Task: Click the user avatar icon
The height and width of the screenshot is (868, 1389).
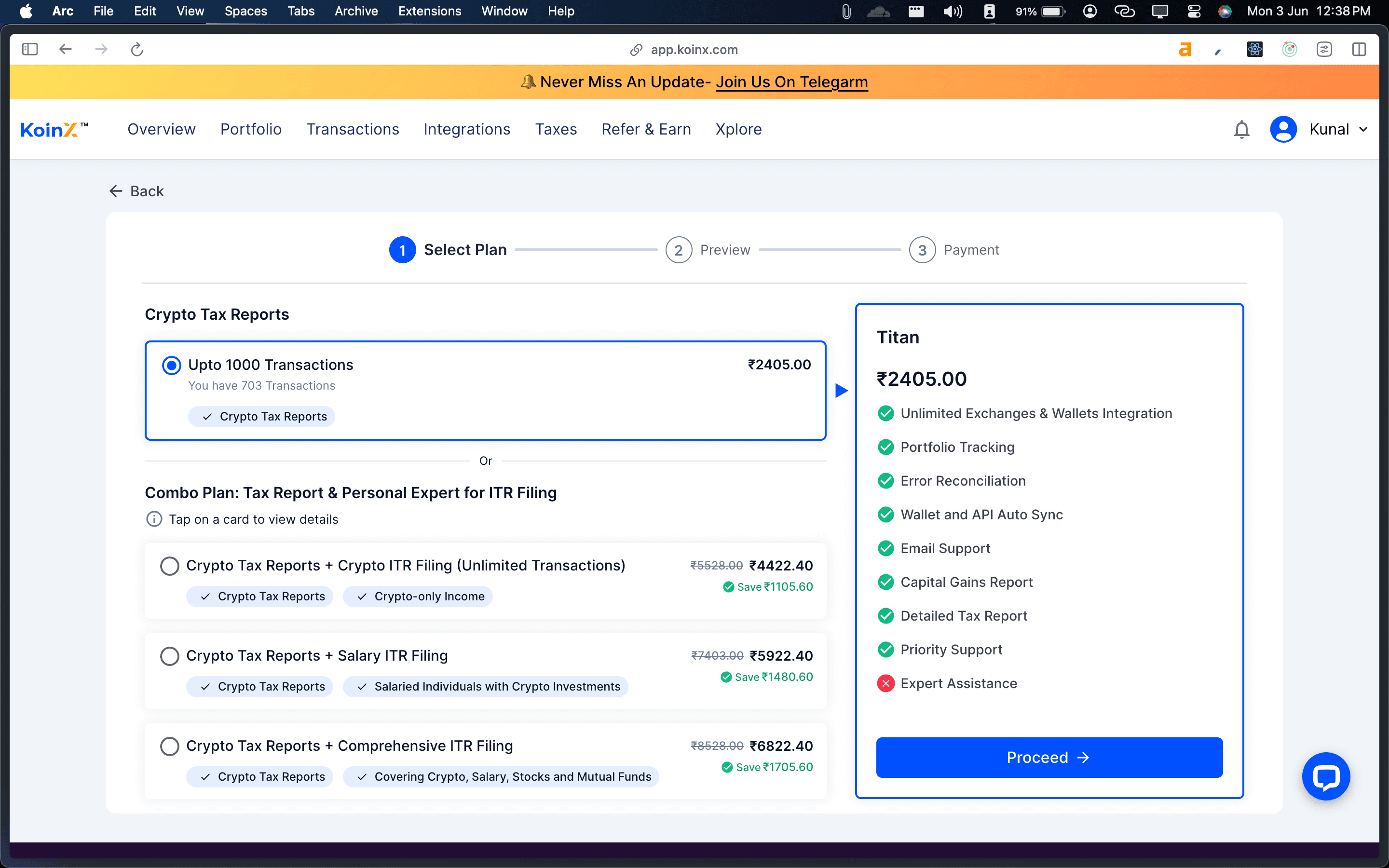Action: coord(1283,130)
